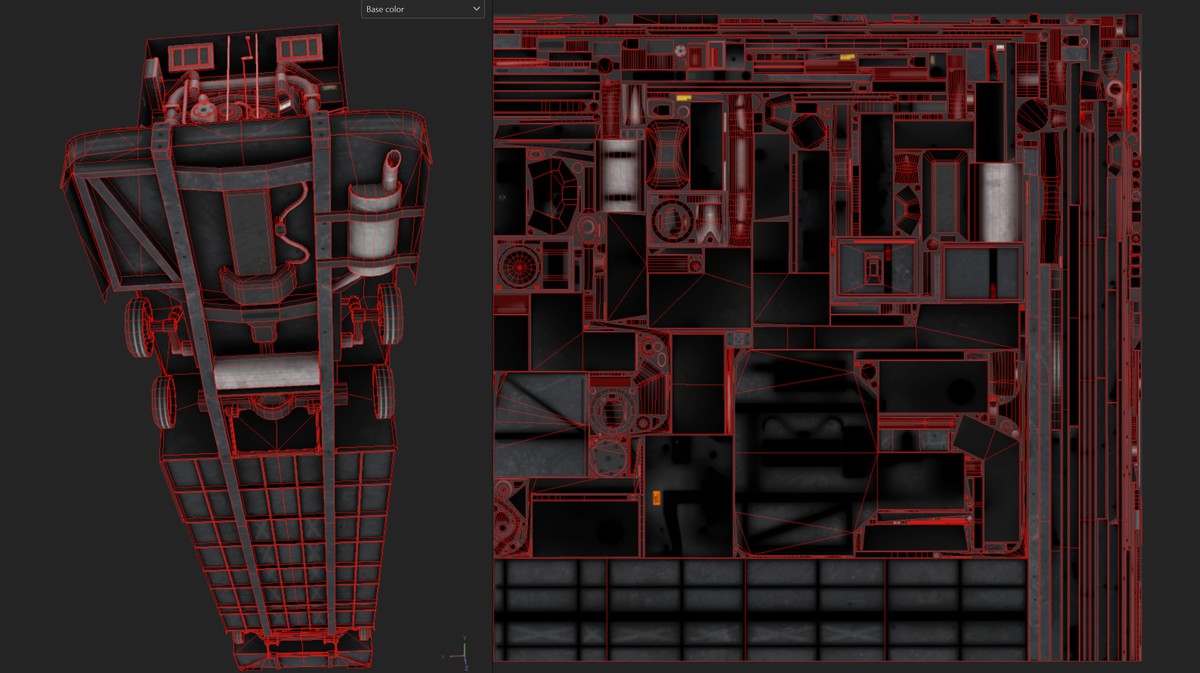The height and width of the screenshot is (673, 1200).
Task: Click a tiled panel in bottom UV row
Action: 644,583
